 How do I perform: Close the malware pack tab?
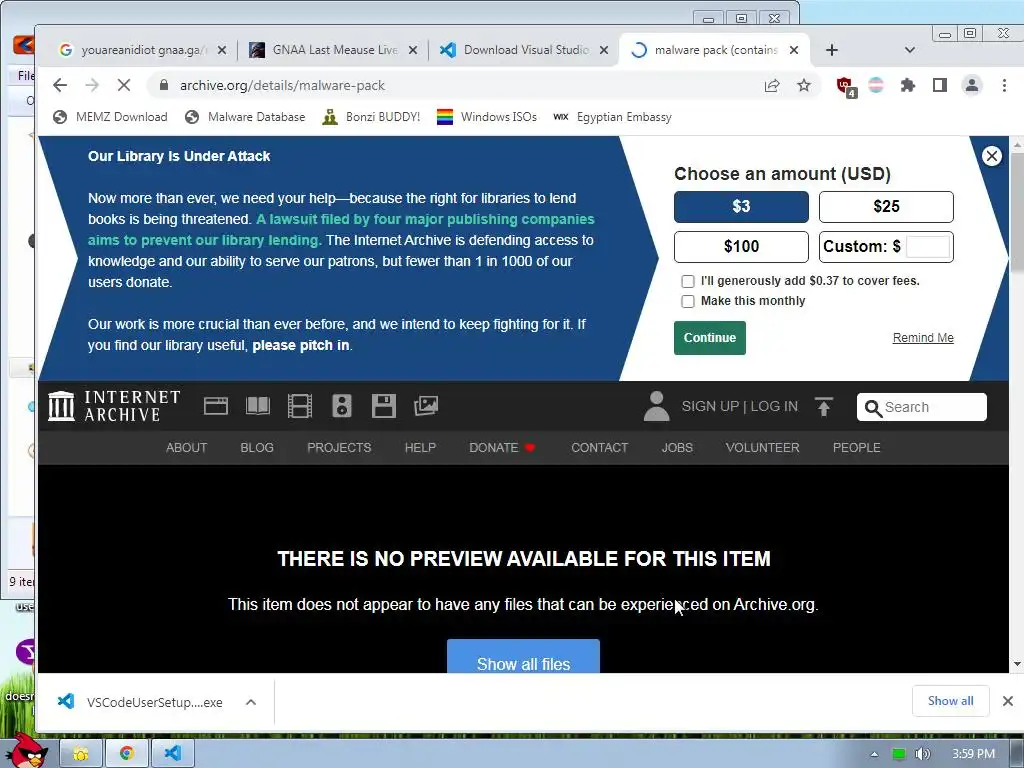click(x=793, y=50)
